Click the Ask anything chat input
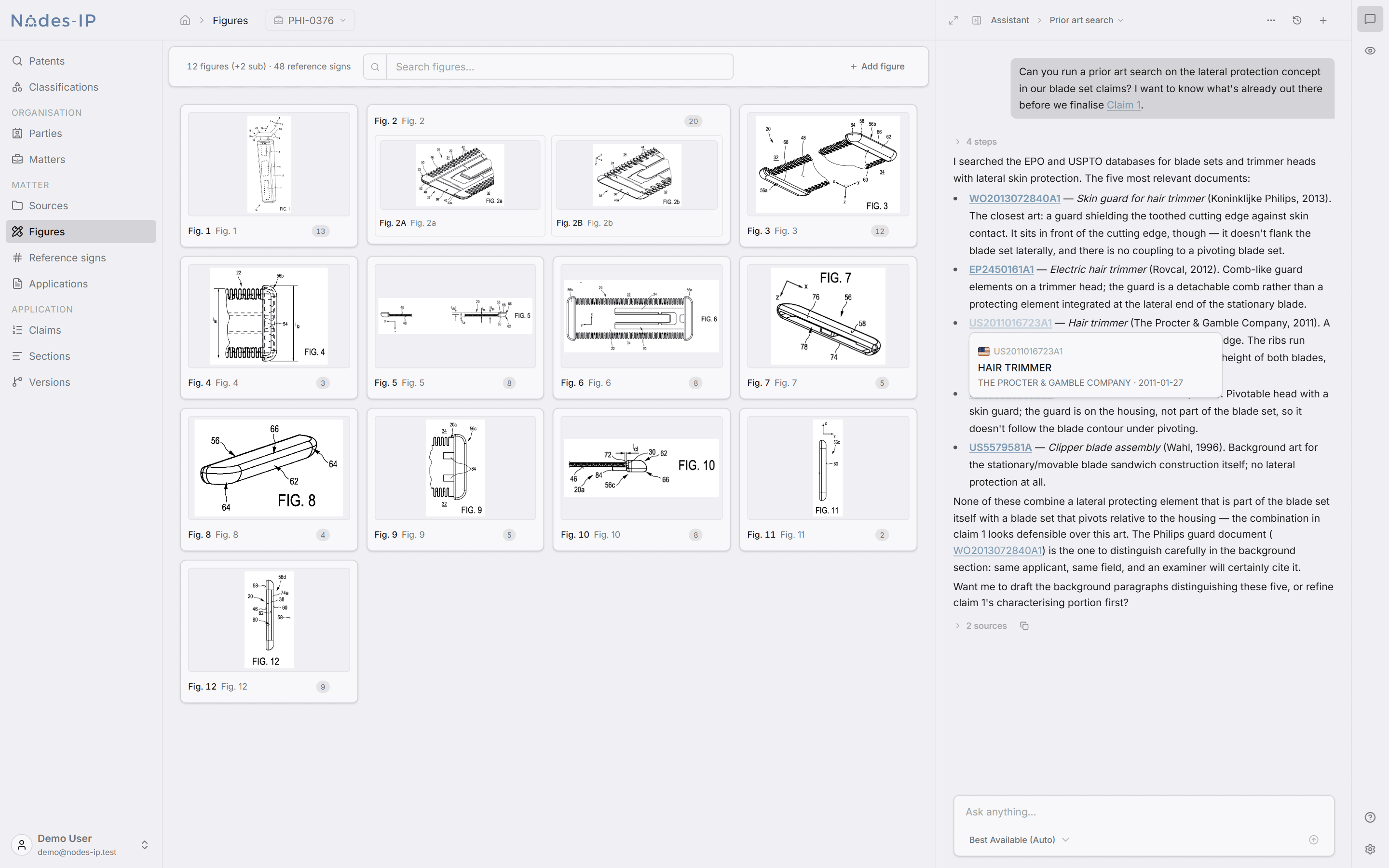Viewport: 1389px width, 868px height. pyautogui.click(x=1144, y=812)
